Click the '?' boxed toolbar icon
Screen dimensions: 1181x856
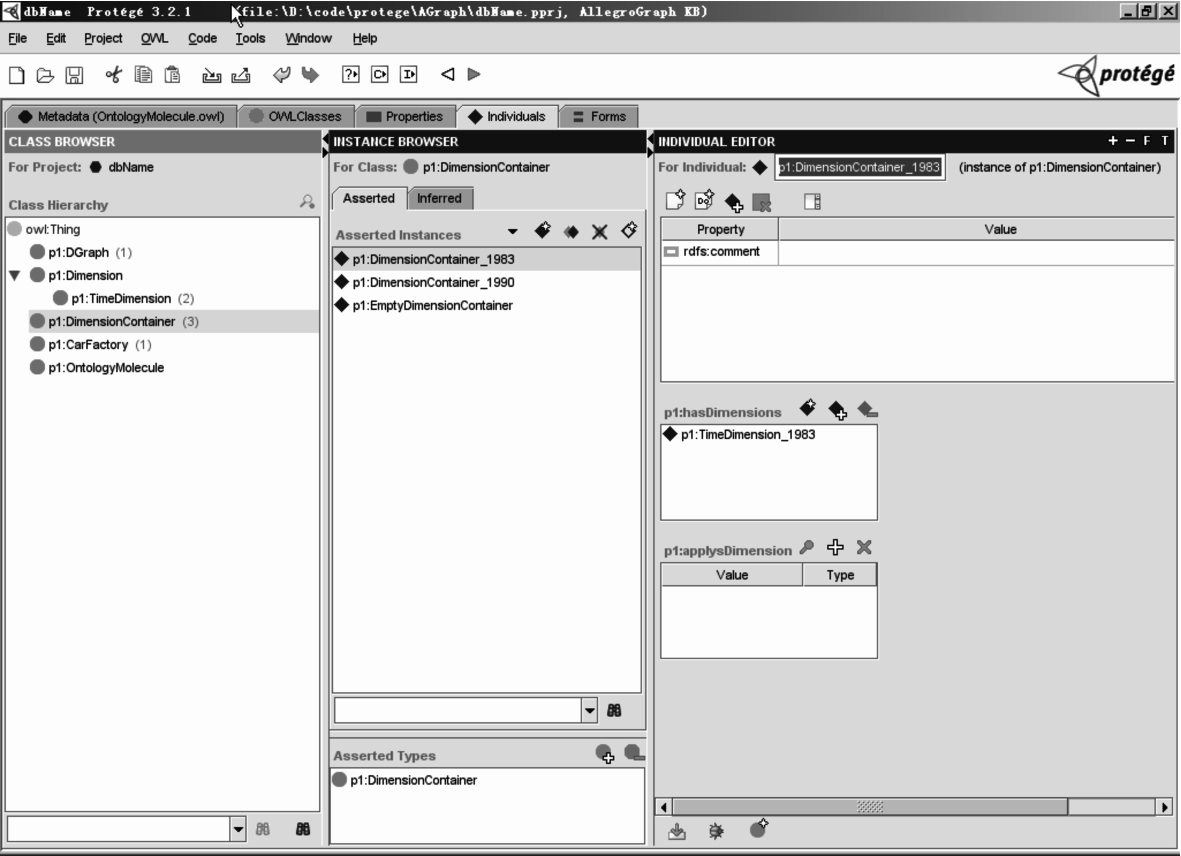coord(350,74)
